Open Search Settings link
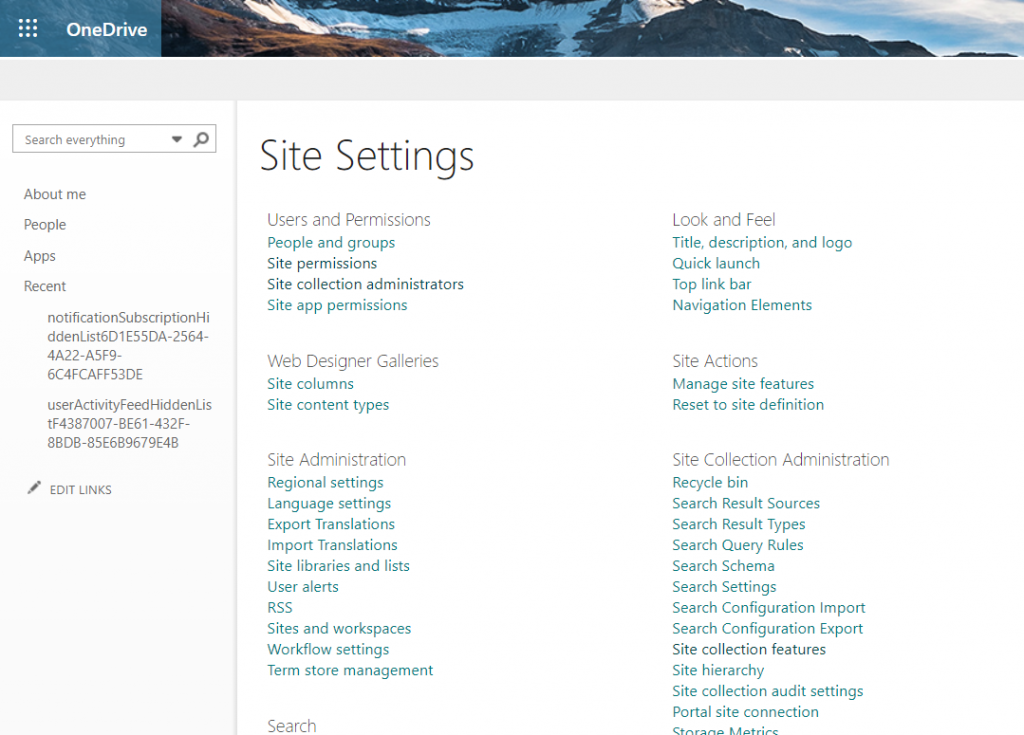Screen dimensions: 1024x735 tap(725, 587)
